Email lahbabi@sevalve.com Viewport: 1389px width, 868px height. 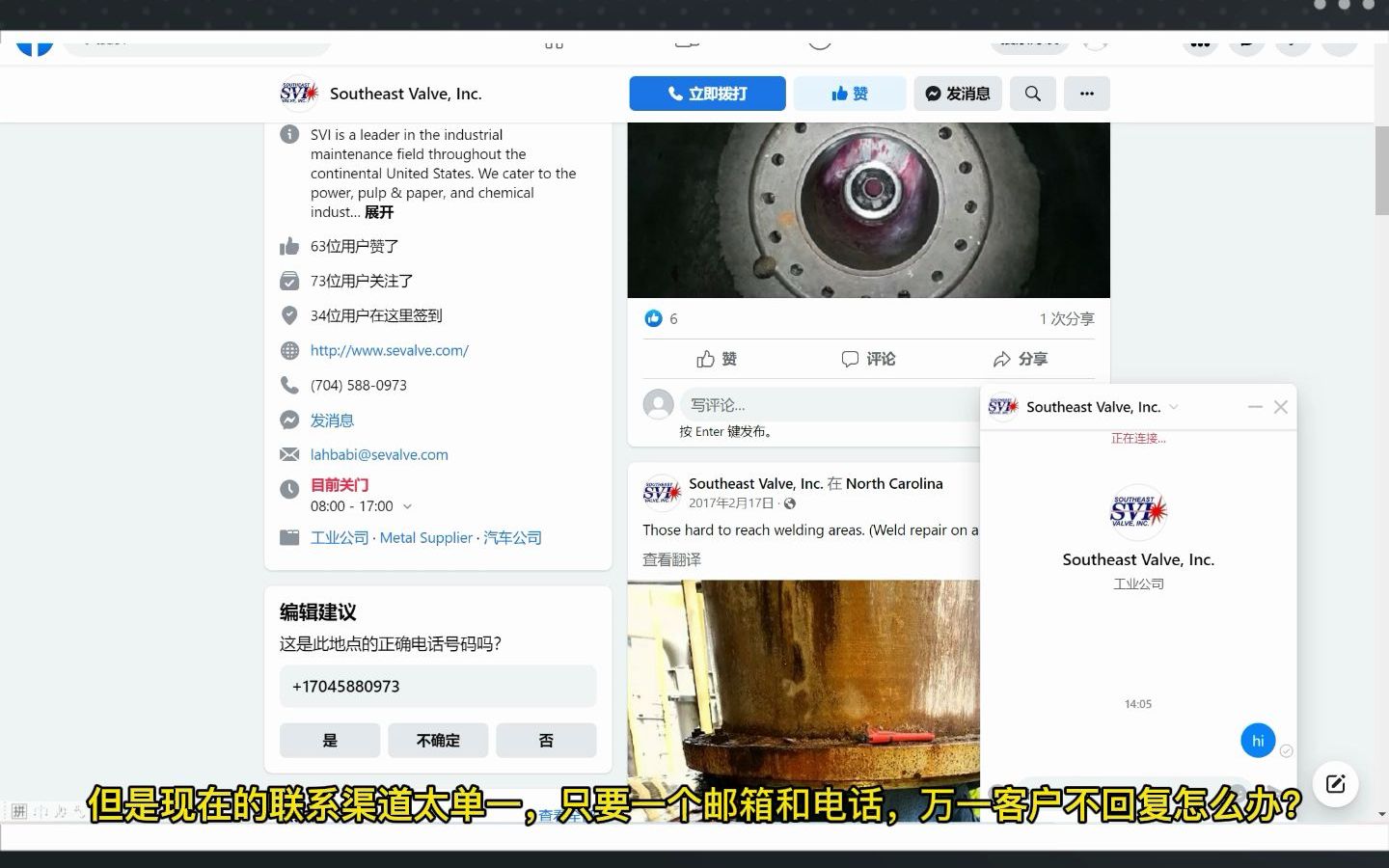379,454
